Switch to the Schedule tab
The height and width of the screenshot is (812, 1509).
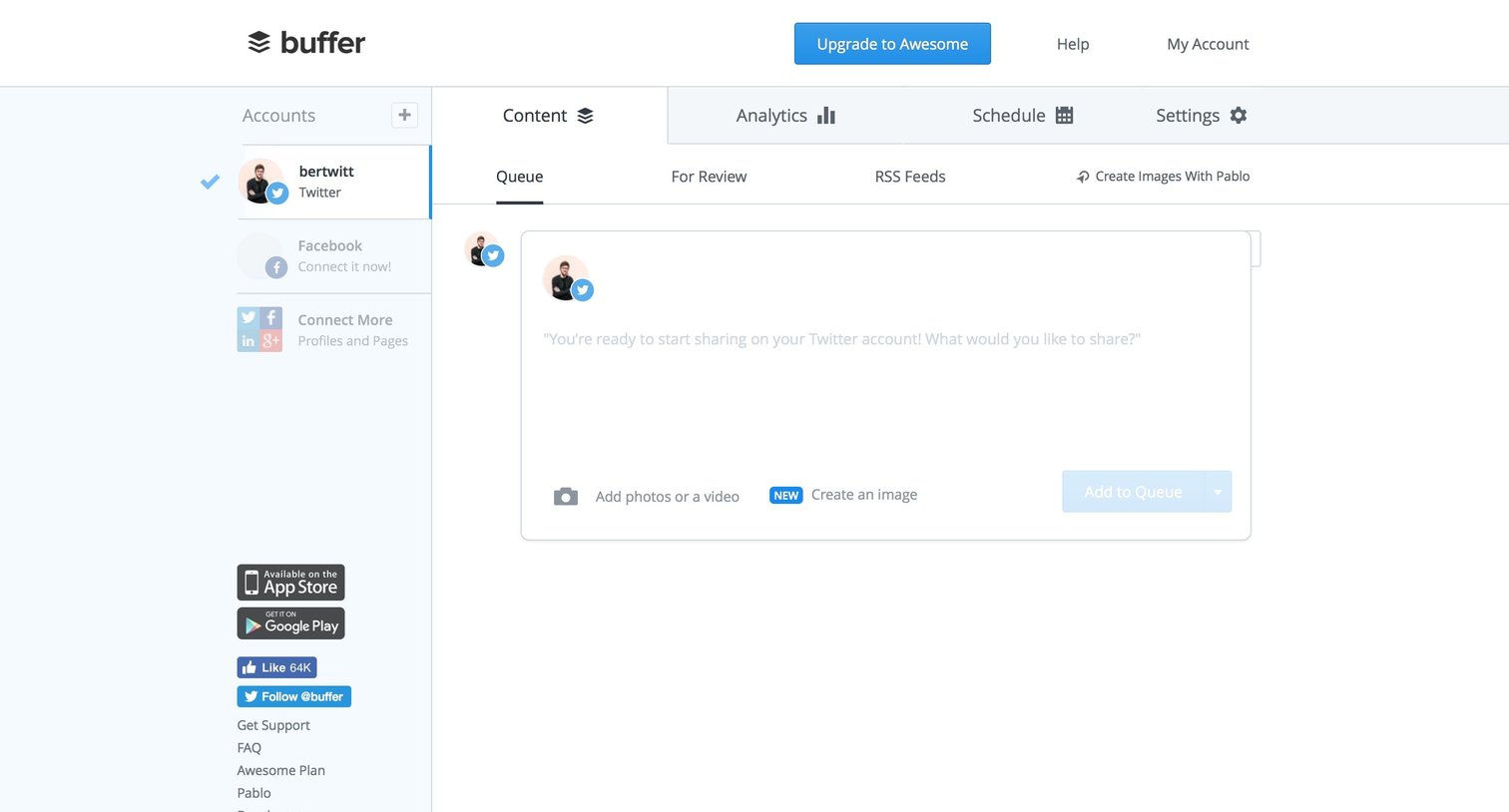point(1022,116)
